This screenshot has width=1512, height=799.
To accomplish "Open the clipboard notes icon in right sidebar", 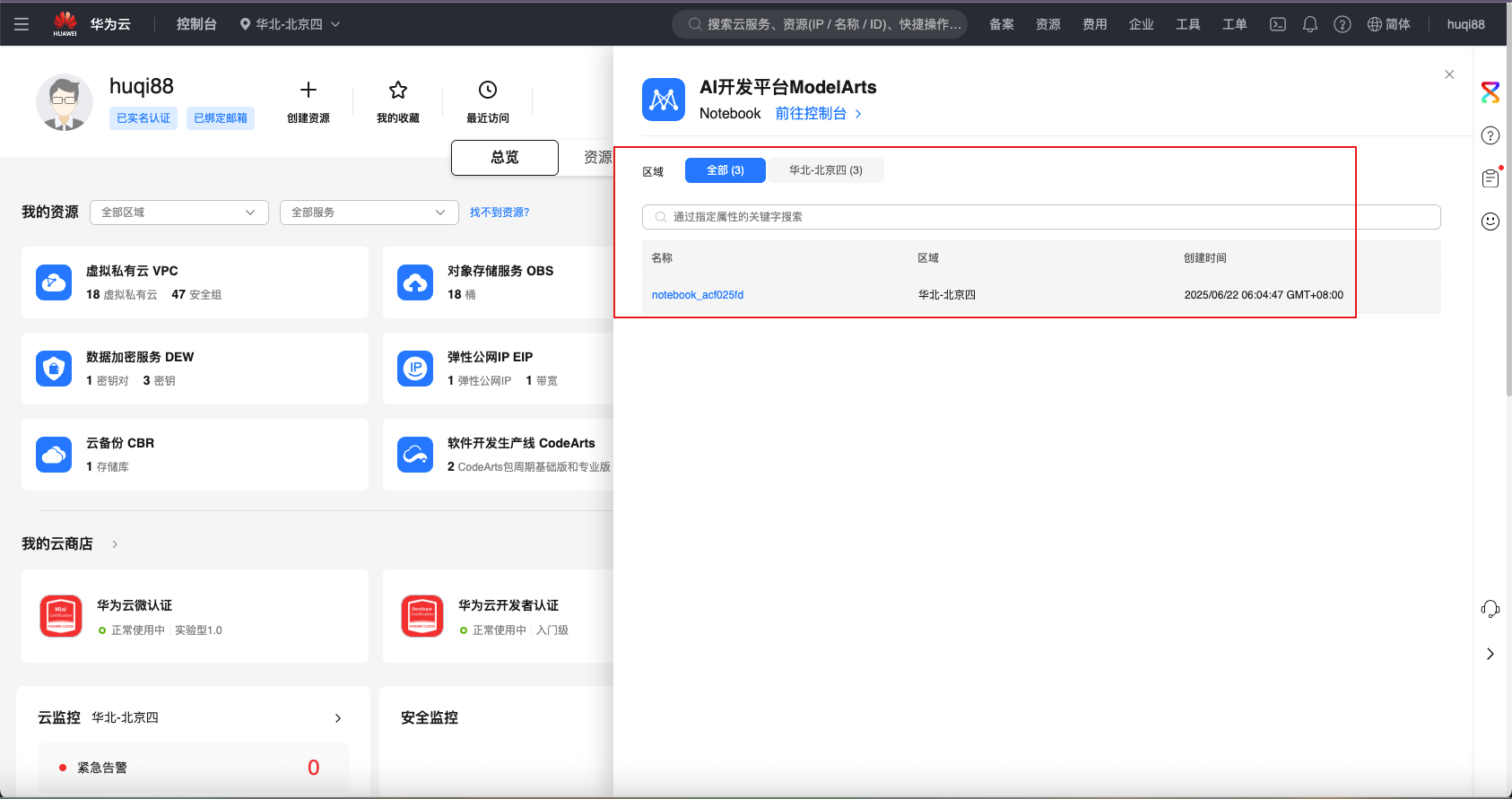I will click(x=1490, y=178).
